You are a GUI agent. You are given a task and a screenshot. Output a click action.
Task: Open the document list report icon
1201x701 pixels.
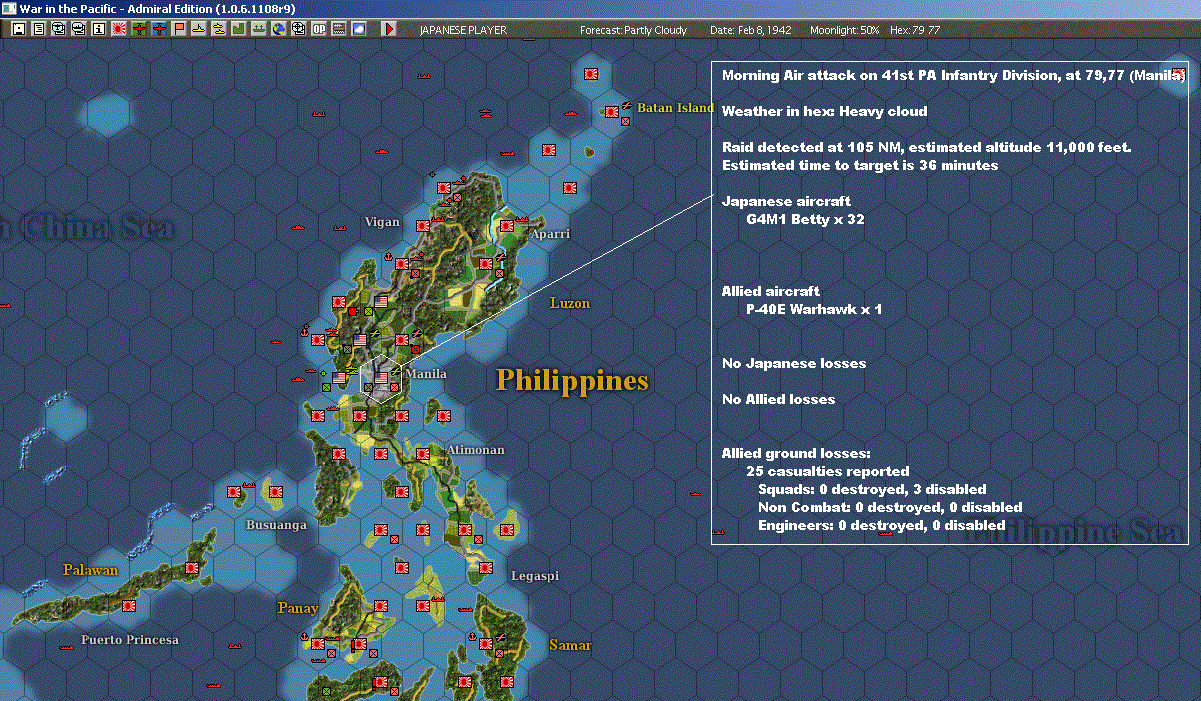39,29
